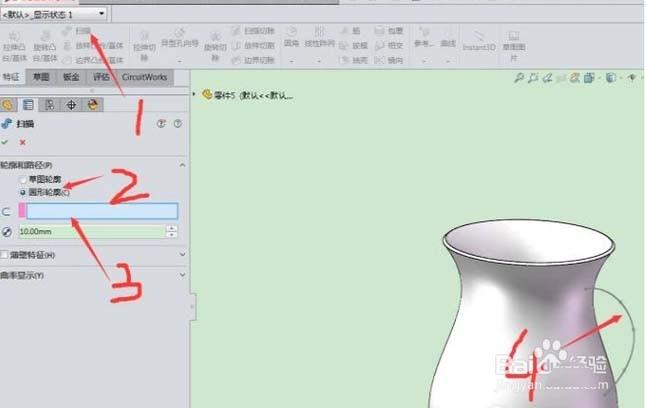
Task: Select the Intersect (相交) tool
Action: point(389,46)
